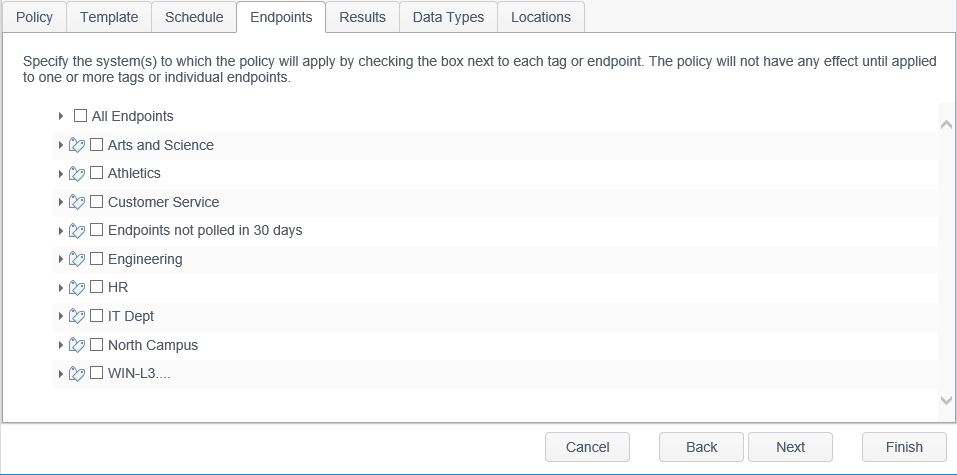Image resolution: width=957 pixels, height=475 pixels.
Task: Expand the North Campus tree node
Action: pyautogui.click(x=61, y=346)
